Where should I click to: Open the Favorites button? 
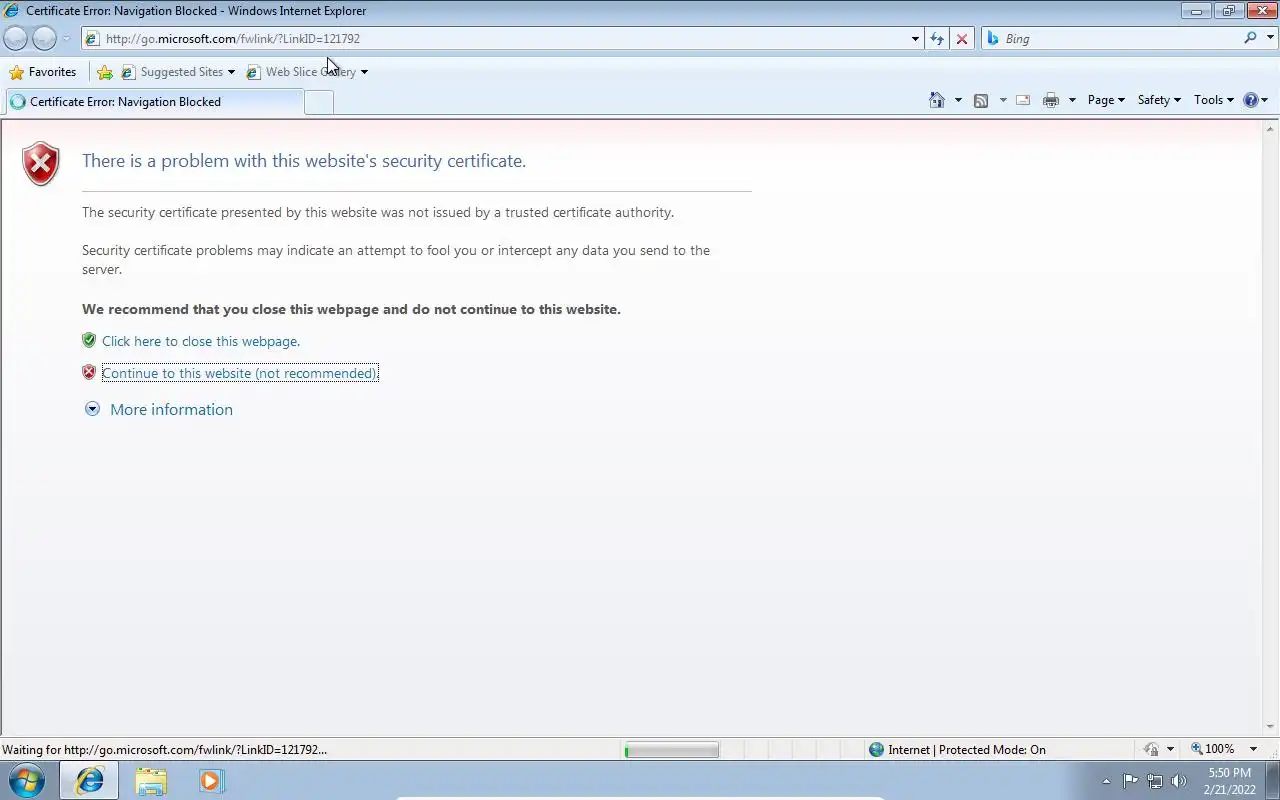(x=42, y=72)
